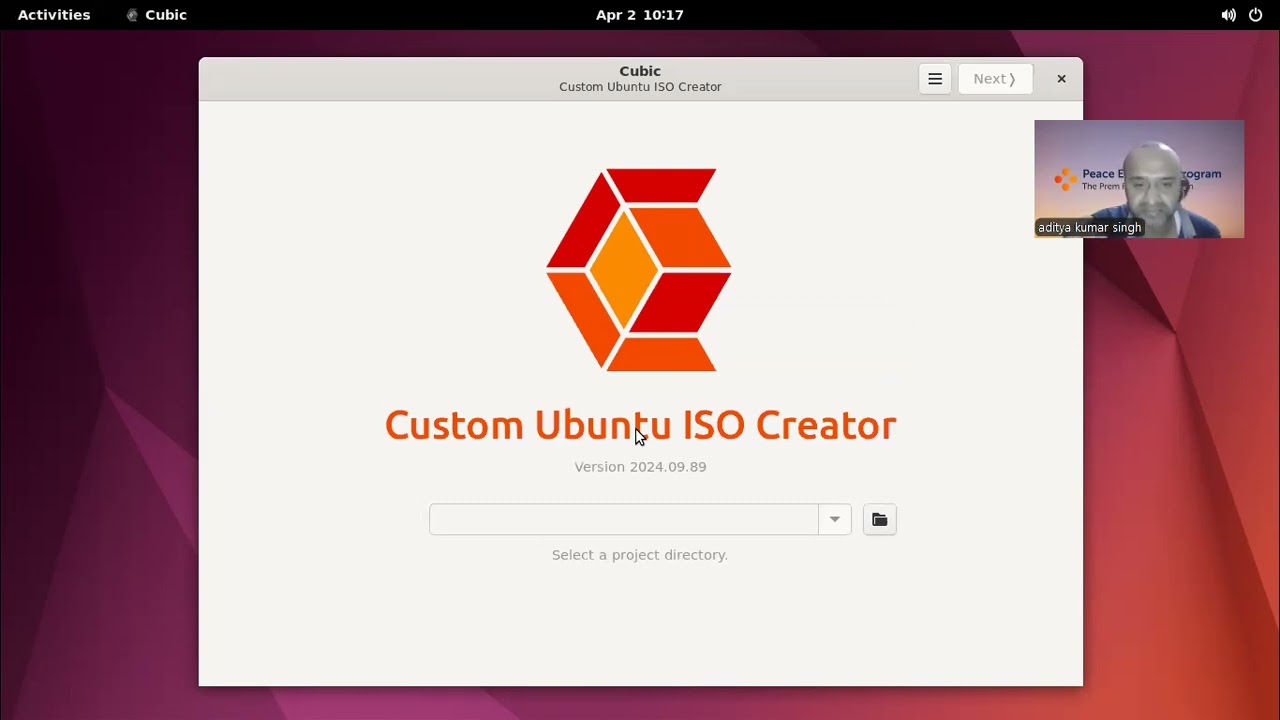
Task: Open the clock showing Apr 2 10:17
Action: [x=640, y=15]
